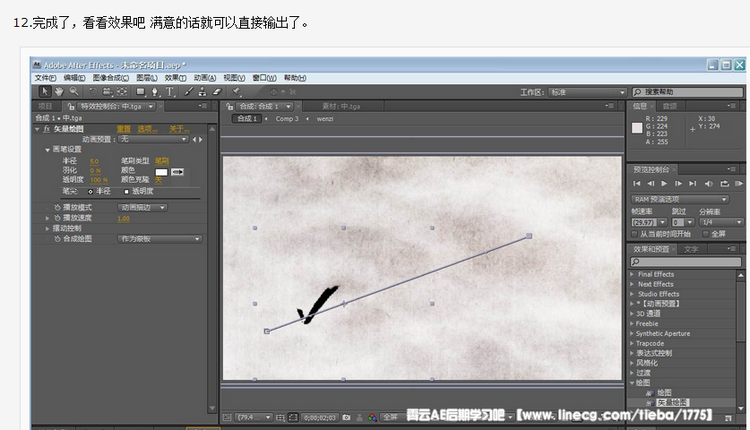Click the stopwatch for 播放速度
This screenshot has height=430, width=750.
point(57,218)
